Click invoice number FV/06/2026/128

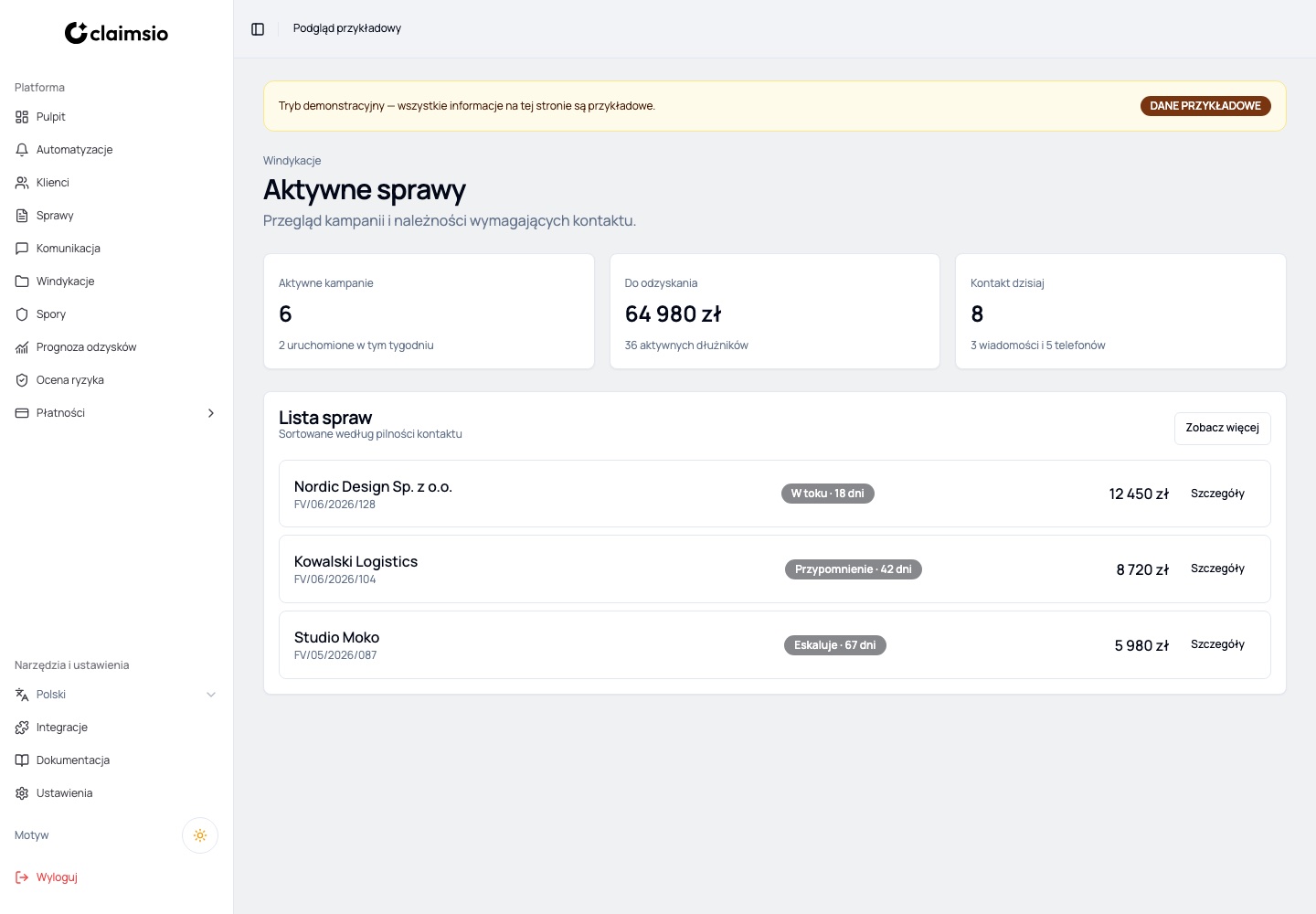[334, 505]
